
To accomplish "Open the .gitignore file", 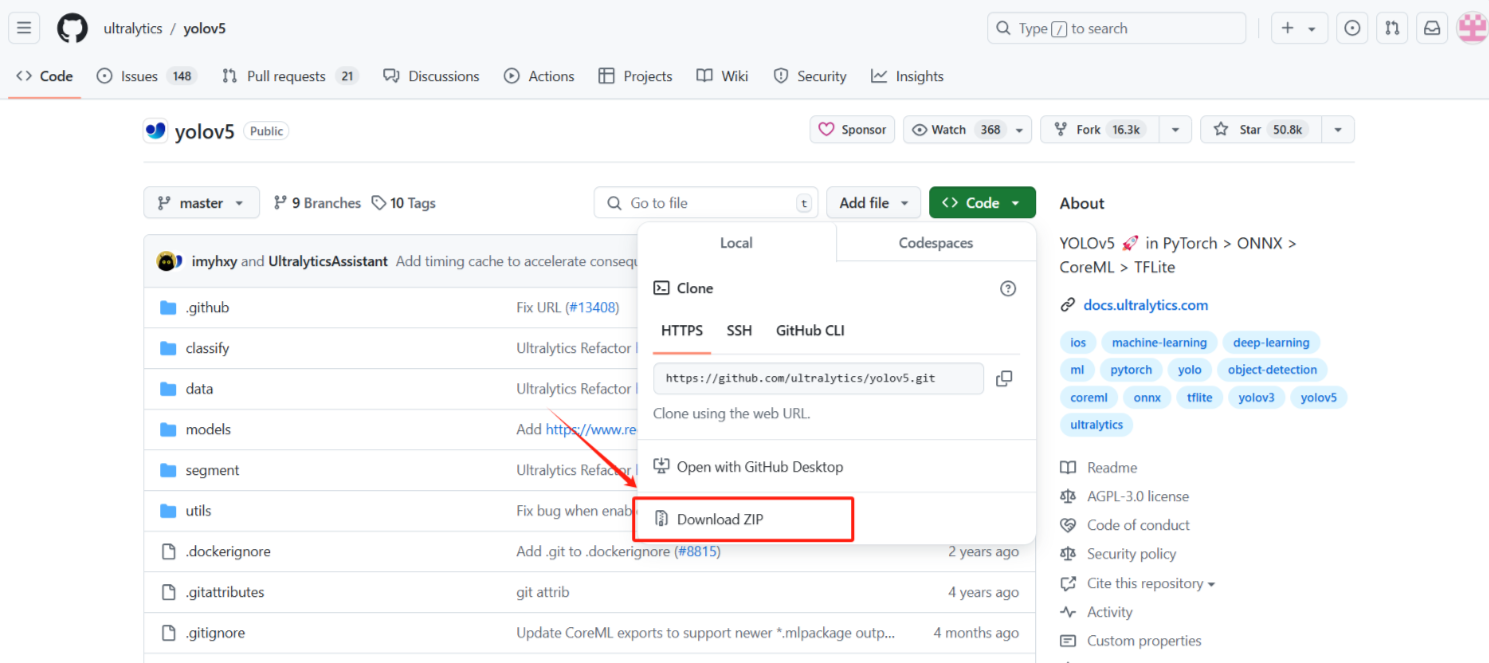I will (215, 633).
